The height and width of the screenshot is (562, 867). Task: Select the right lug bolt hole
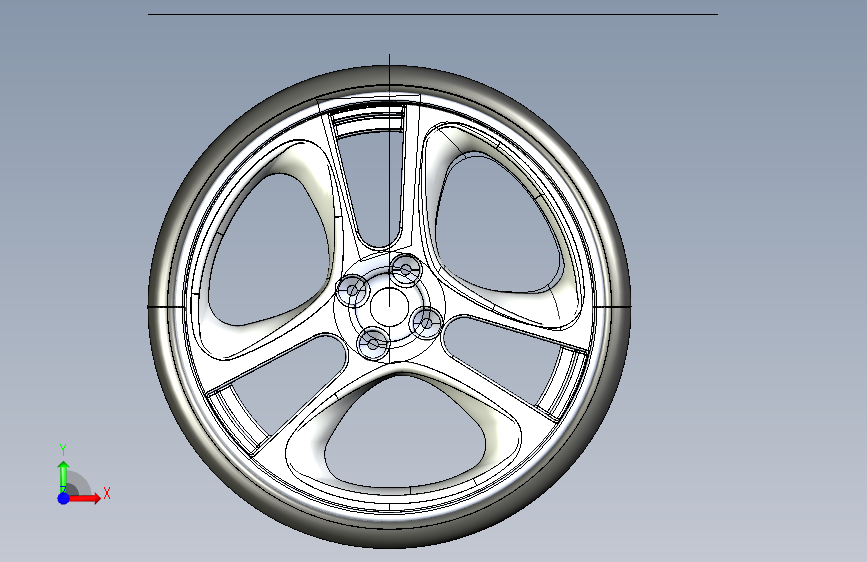426,322
